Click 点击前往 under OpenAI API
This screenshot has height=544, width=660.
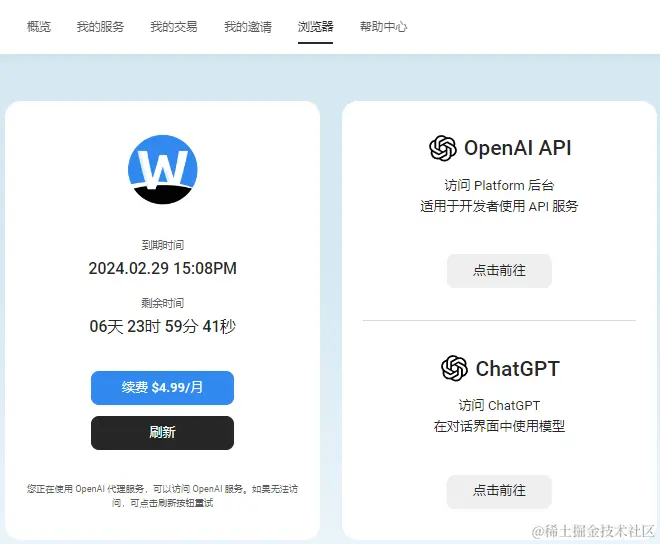point(499,271)
